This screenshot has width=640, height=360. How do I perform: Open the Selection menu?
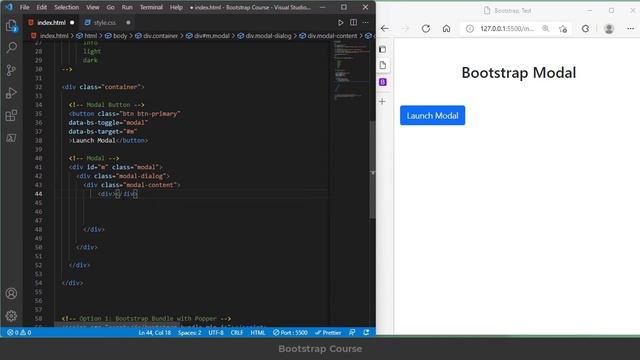coord(67,7)
